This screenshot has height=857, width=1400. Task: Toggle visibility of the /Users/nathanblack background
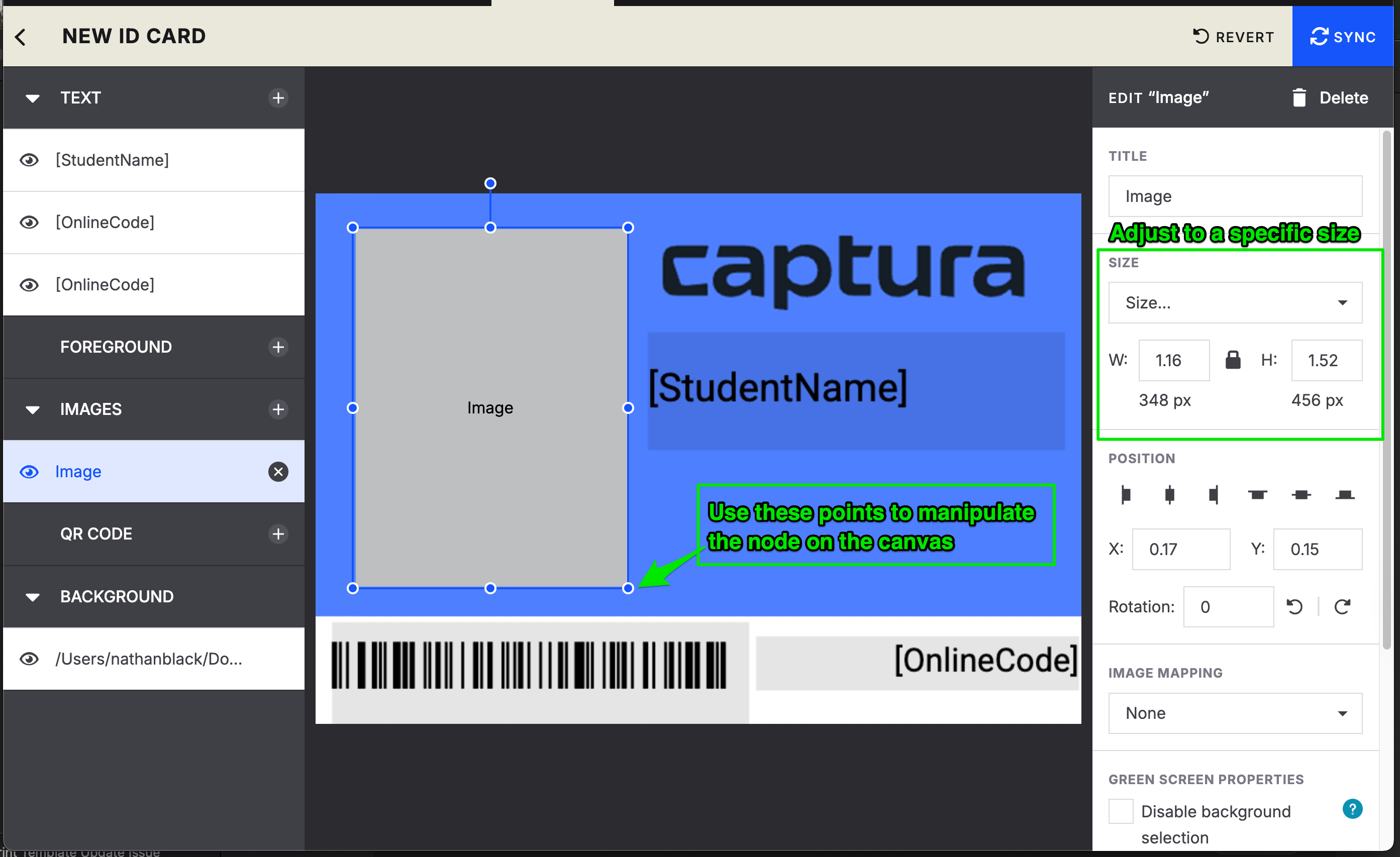29,659
